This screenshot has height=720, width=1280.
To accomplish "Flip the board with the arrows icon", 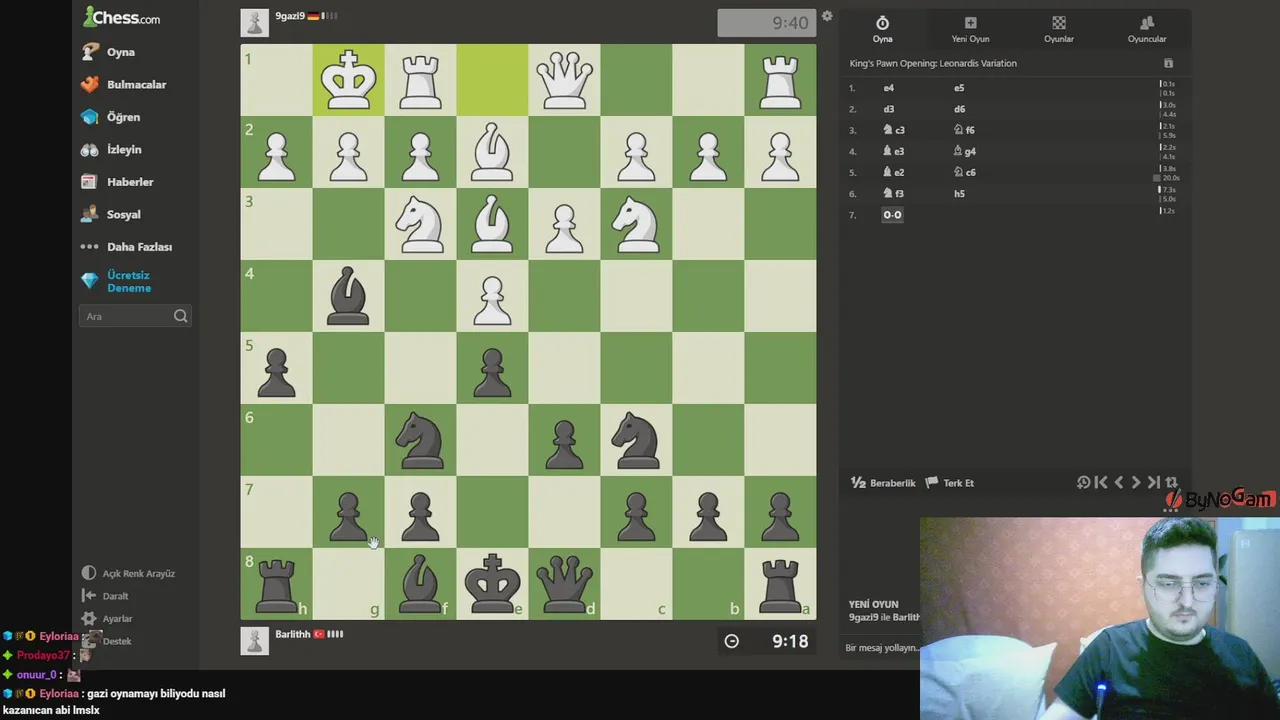I will (x=1172, y=483).
